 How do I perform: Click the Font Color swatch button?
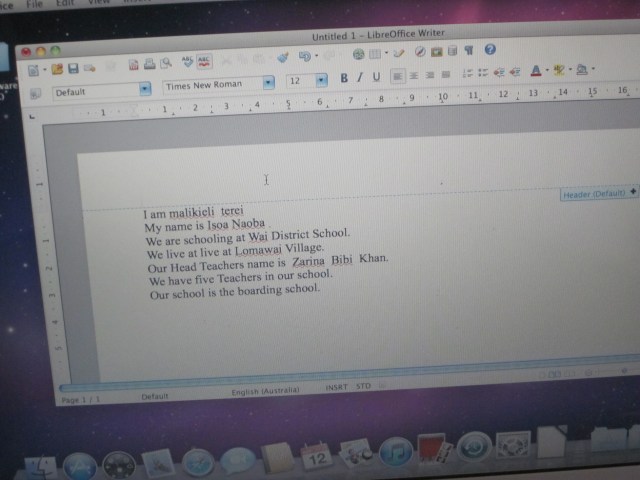click(x=536, y=71)
